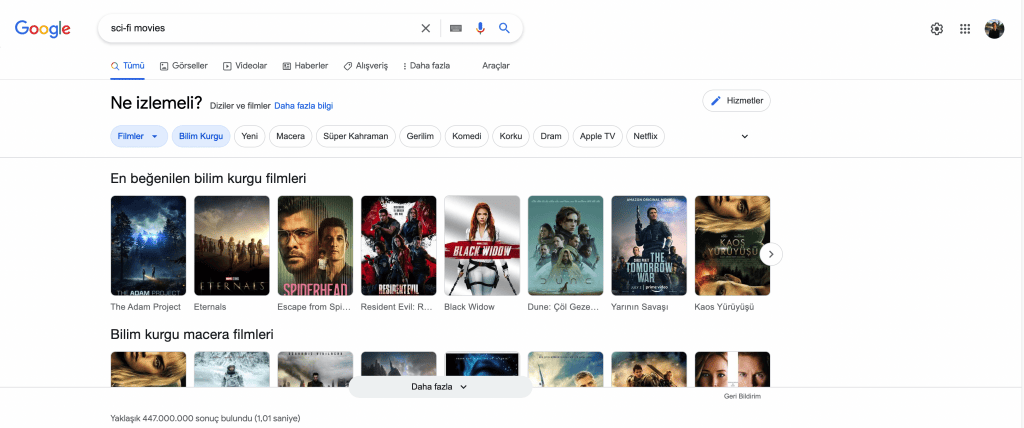The height and width of the screenshot is (428, 1024).
Task: Open The Tomorrow War poster
Action: coord(649,246)
